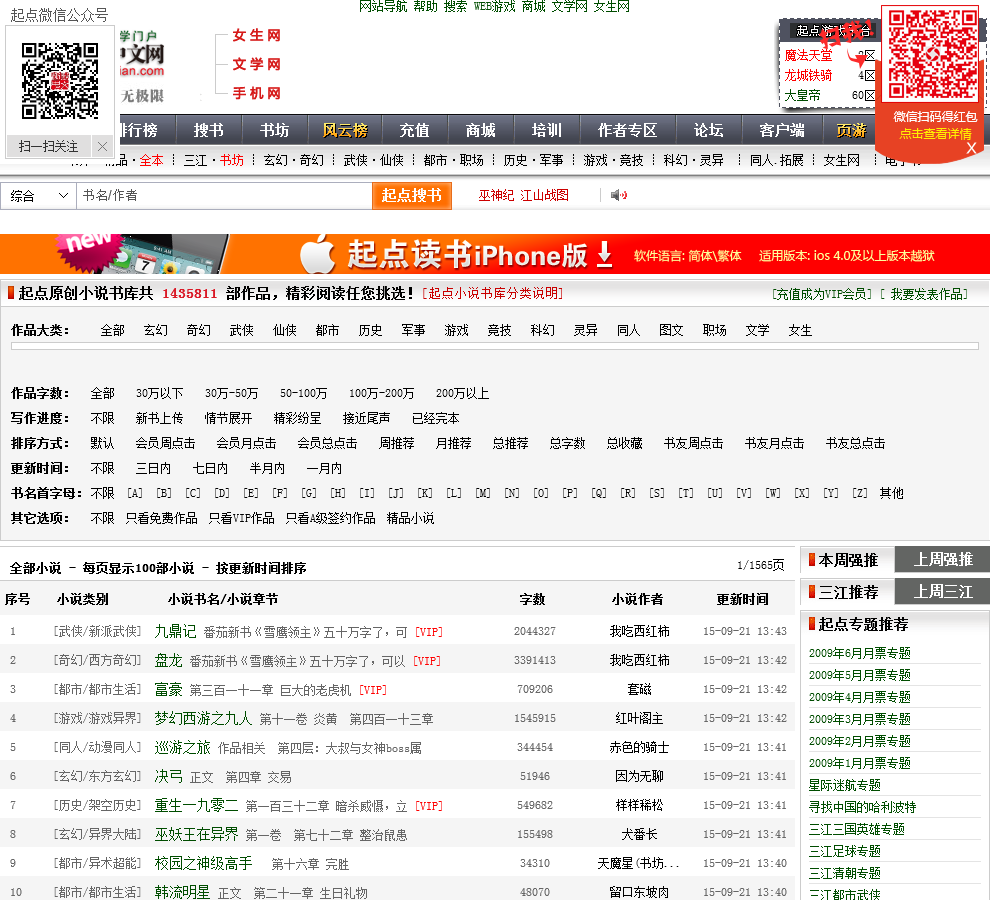Viewport: 990px width, 900px height.
Task: Sort by 会员周点击
Action: click(165, 443)
